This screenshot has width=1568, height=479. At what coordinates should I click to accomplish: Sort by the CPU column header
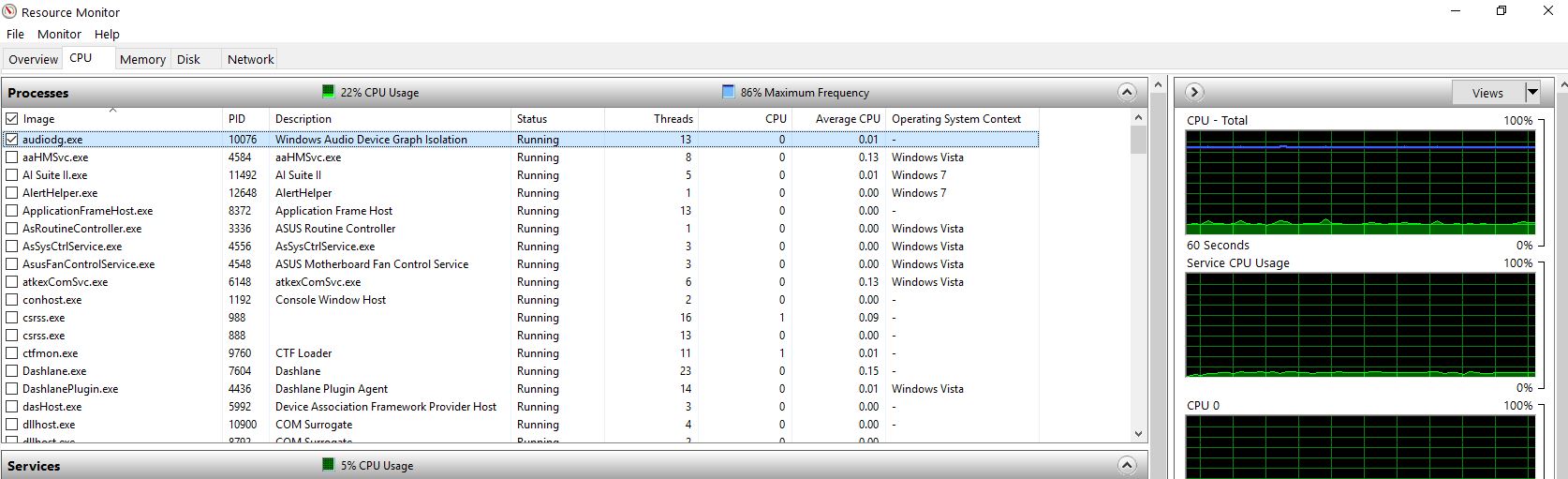point(745,119)
